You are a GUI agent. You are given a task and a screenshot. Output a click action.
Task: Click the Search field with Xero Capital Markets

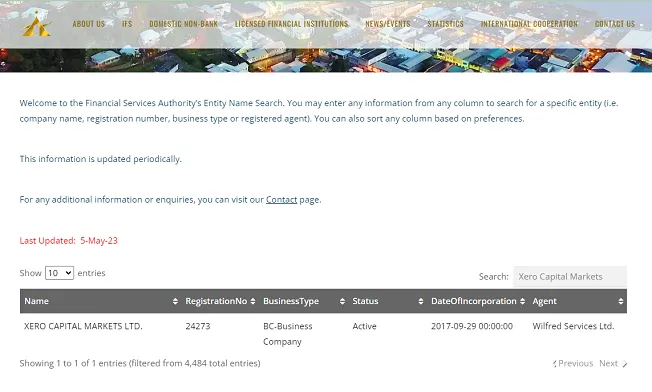coord(570,277)
